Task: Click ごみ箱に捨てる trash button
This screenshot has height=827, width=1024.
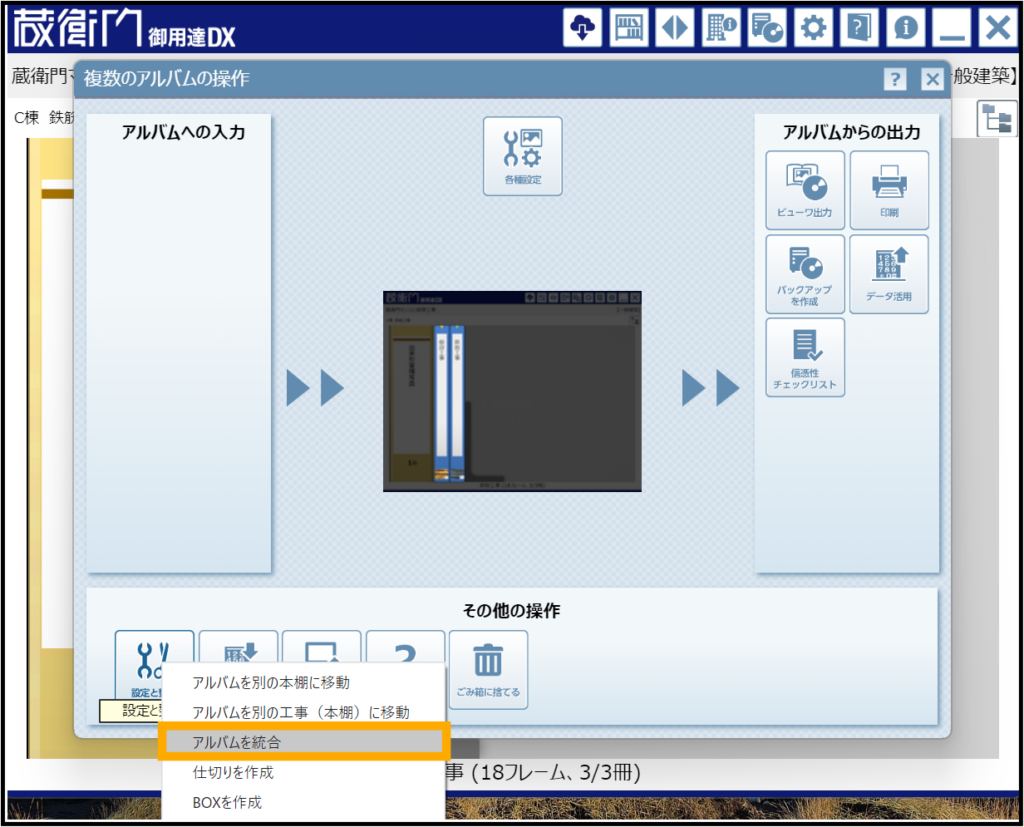Action: (488, 670)
